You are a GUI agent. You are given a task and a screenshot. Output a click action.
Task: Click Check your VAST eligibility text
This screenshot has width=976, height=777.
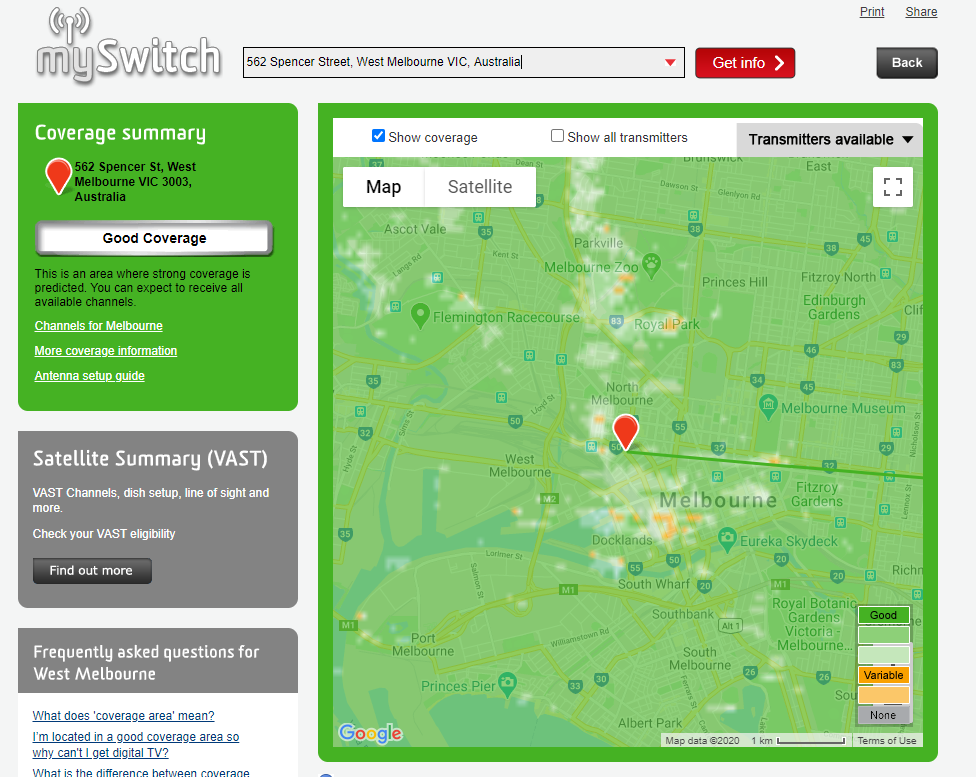click(x=104, y=534)
